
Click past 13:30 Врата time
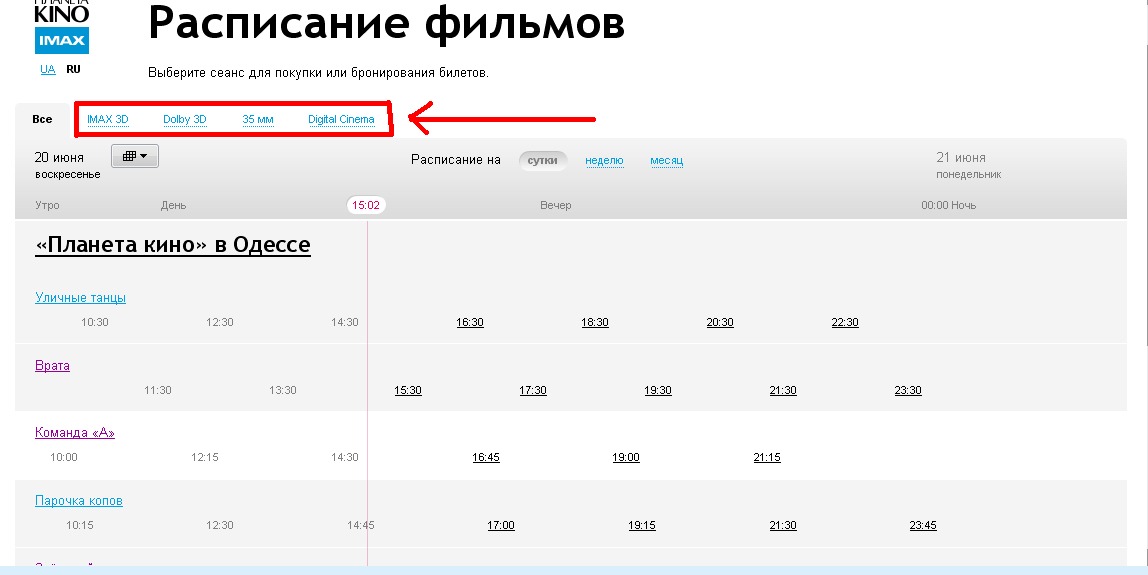click(x=283, y=390)
